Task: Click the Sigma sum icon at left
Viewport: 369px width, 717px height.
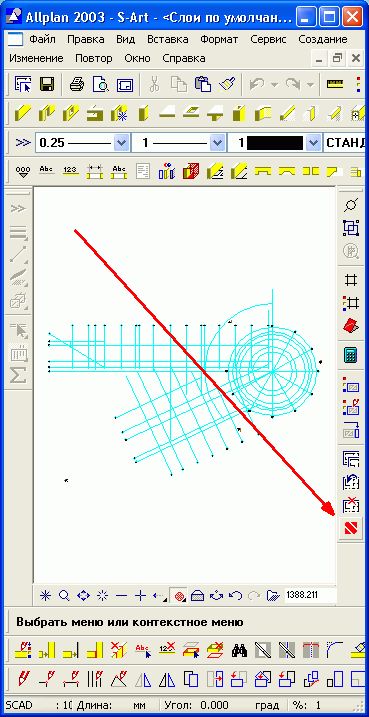Action: click(x=18, y=376)
